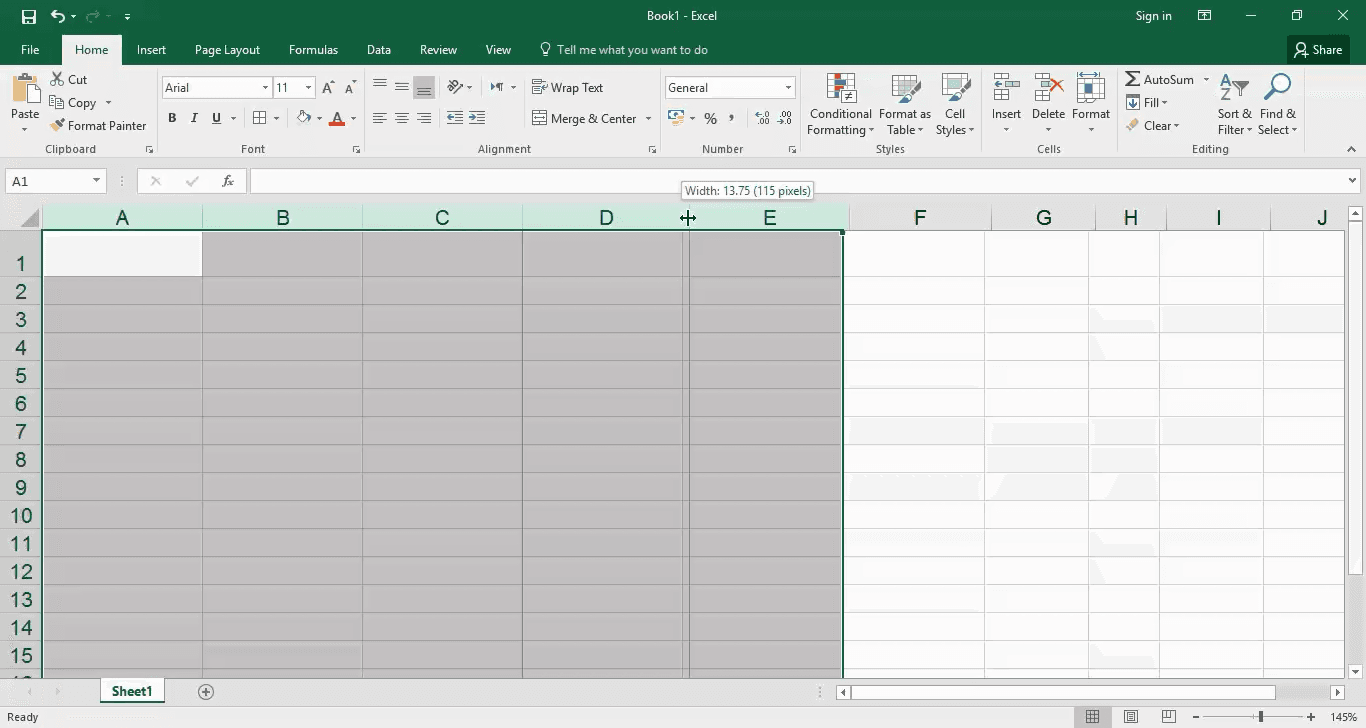Image resolution: width=1366 pixels, height=728 pixels.
Task: Click the Merge & Center icon
Action: 539,118
